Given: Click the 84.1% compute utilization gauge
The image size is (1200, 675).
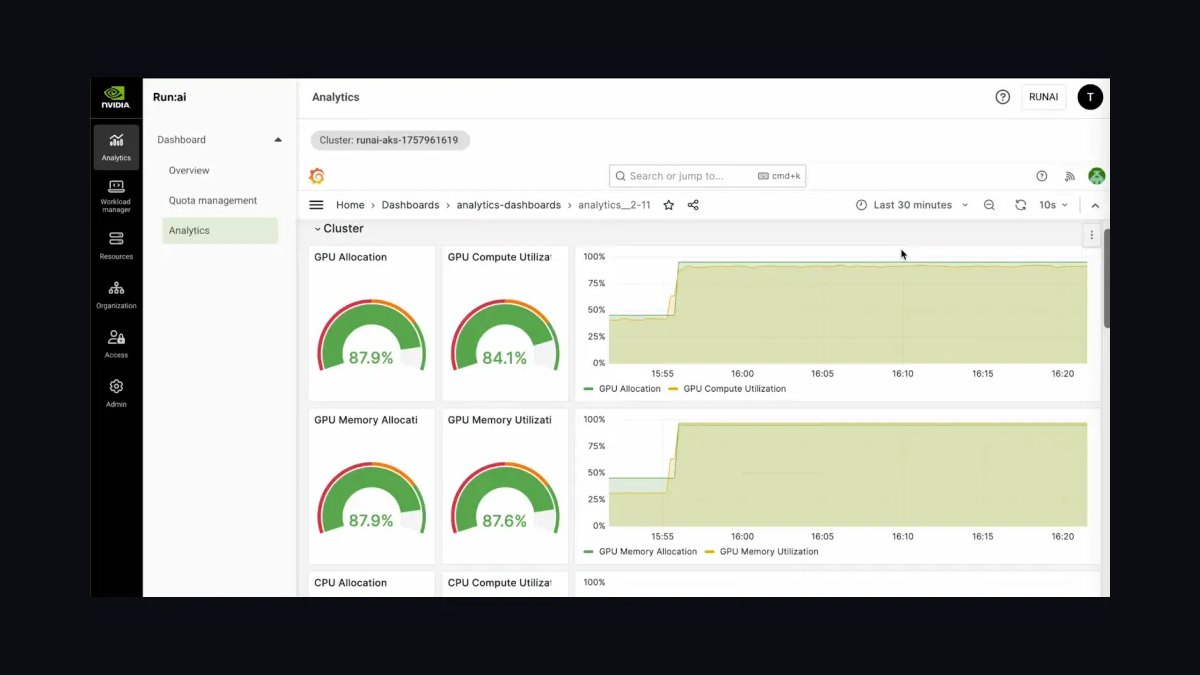Looking at the screenshot, I should 505,335.
